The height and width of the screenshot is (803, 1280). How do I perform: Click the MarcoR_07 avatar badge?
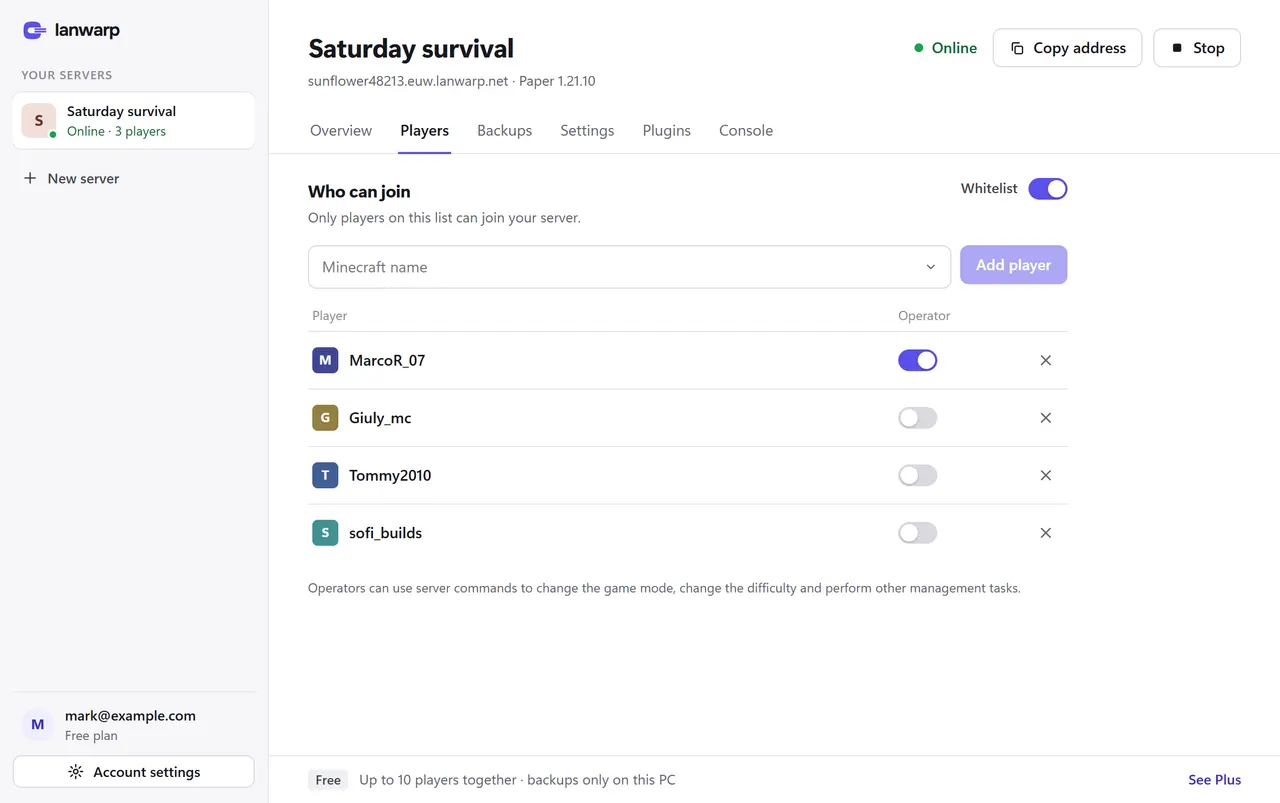pos(325,360)
